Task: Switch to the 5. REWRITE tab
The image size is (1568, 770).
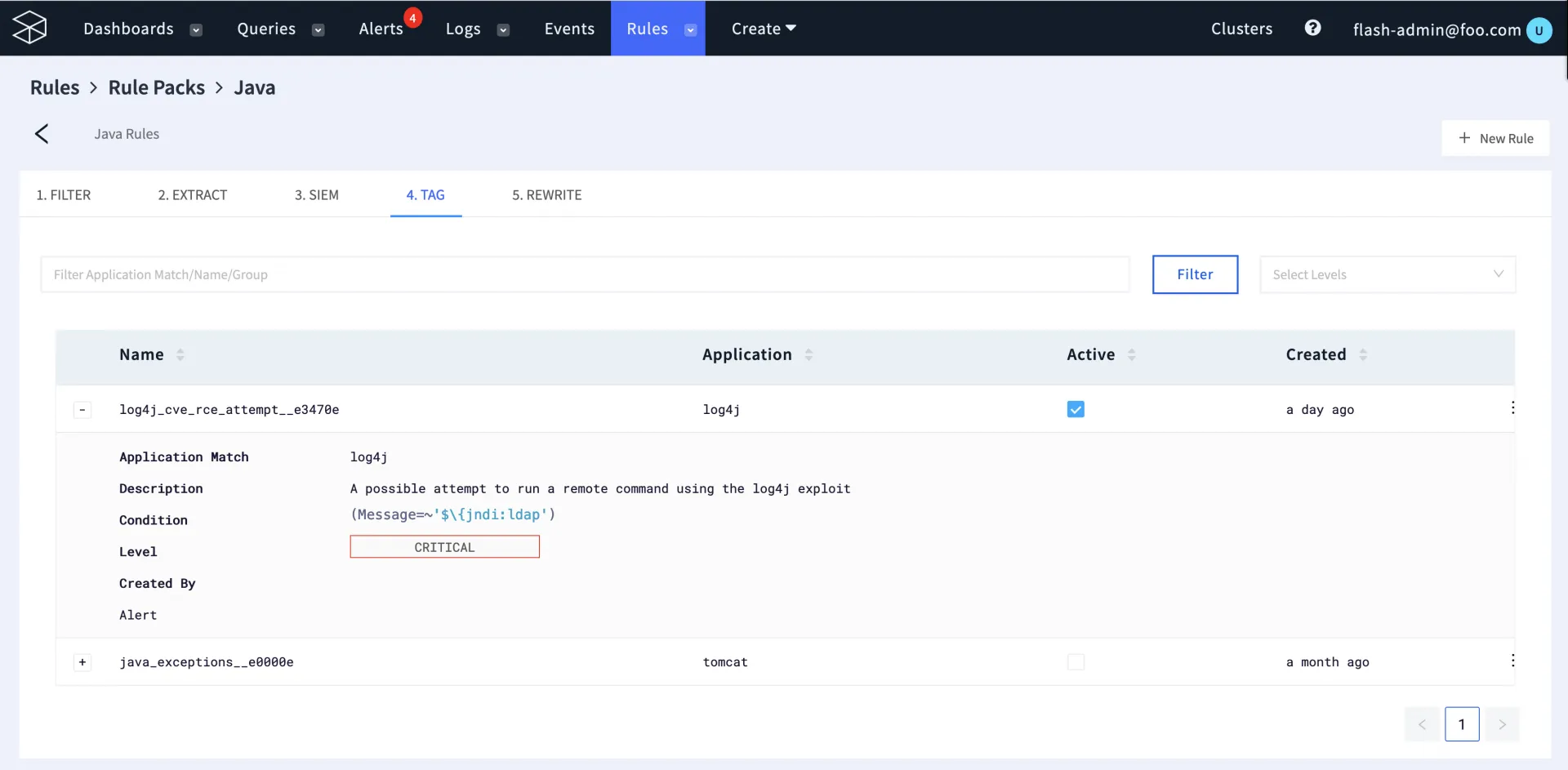Action: tap(547, 195)
